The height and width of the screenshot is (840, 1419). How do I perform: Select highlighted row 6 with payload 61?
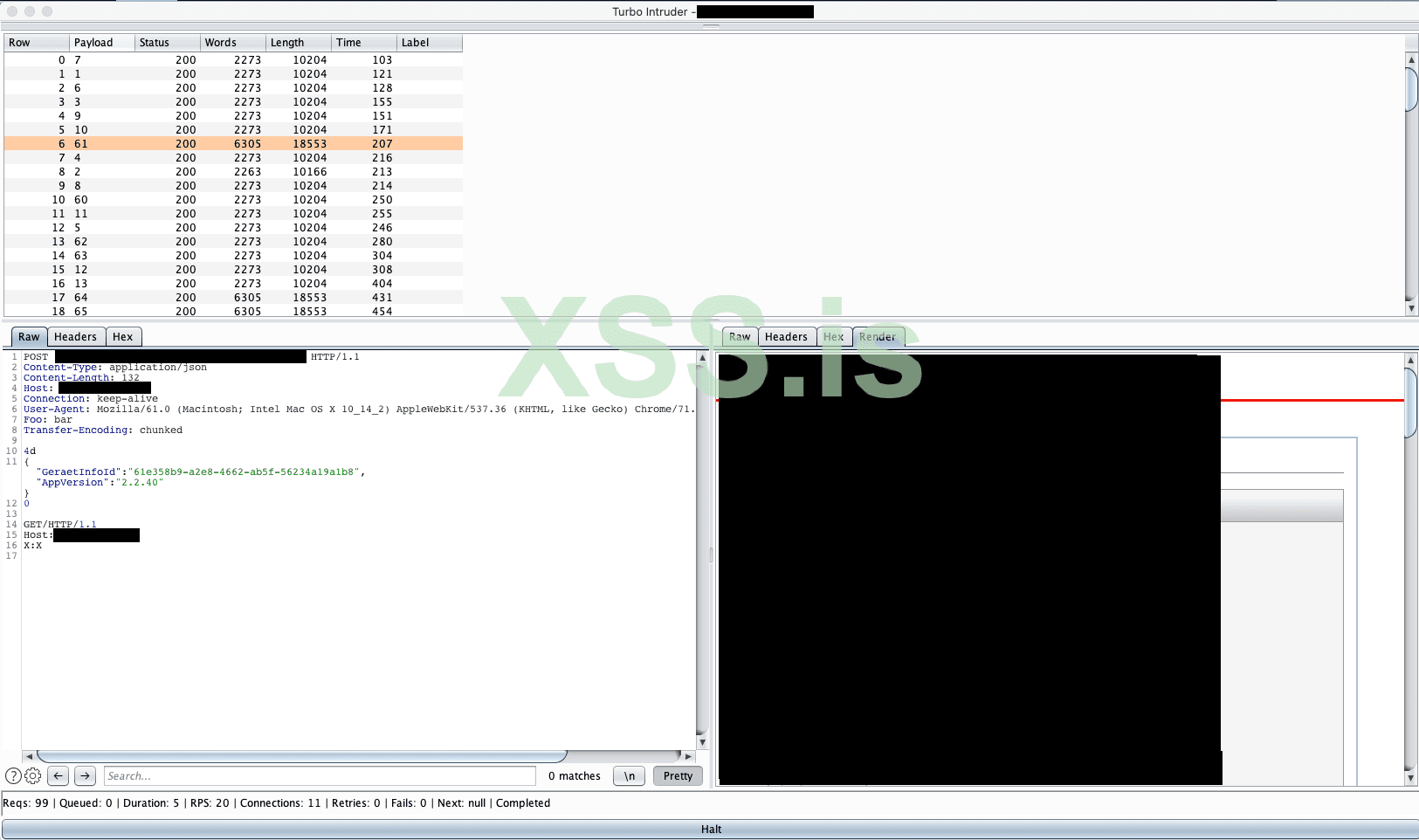(x=233, y=144)
